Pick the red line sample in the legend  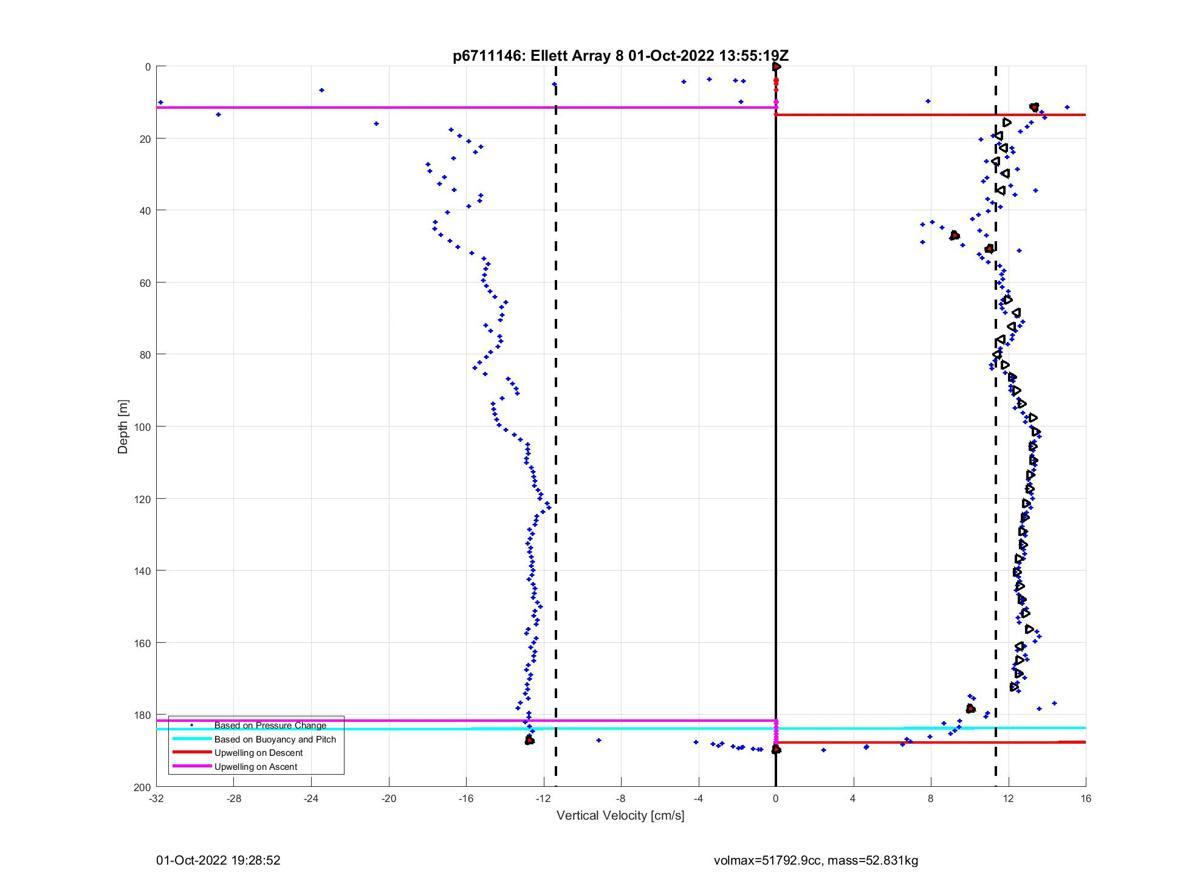point(191,753)
